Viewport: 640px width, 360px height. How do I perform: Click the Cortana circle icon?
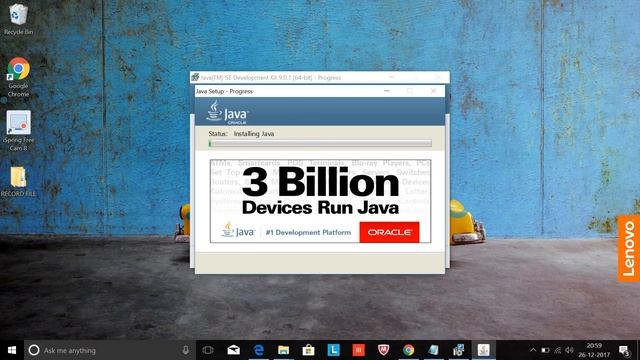point(34,350)
